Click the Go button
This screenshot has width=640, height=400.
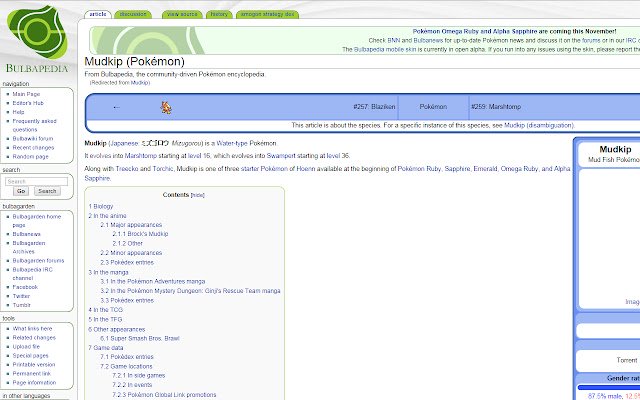pos(21,191)
